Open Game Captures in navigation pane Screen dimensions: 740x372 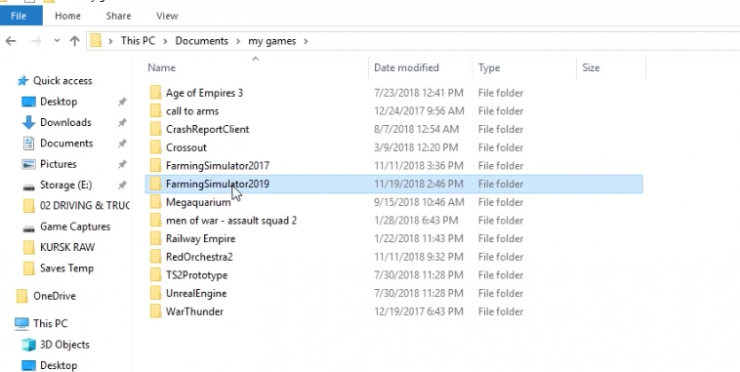[x=75, y=226]
